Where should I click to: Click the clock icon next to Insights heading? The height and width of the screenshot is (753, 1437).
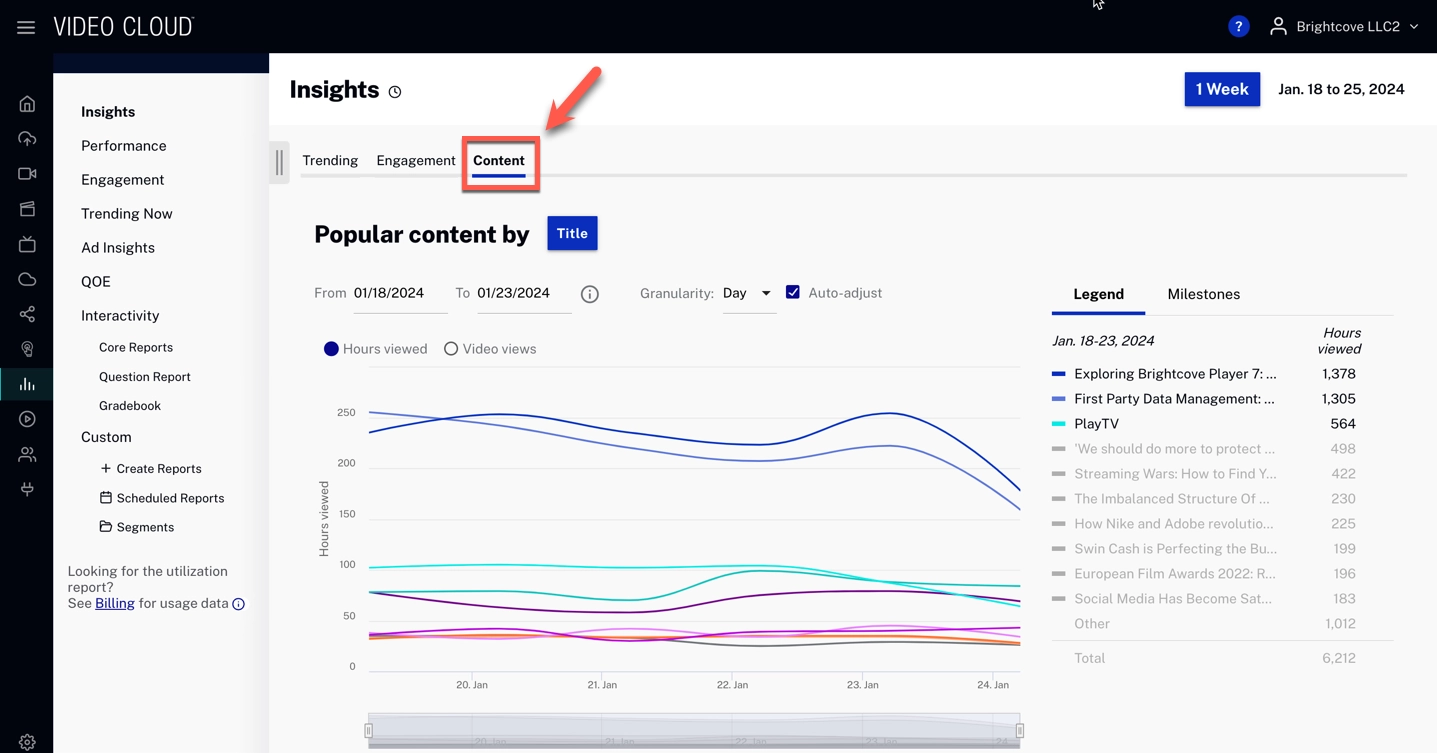394,91
